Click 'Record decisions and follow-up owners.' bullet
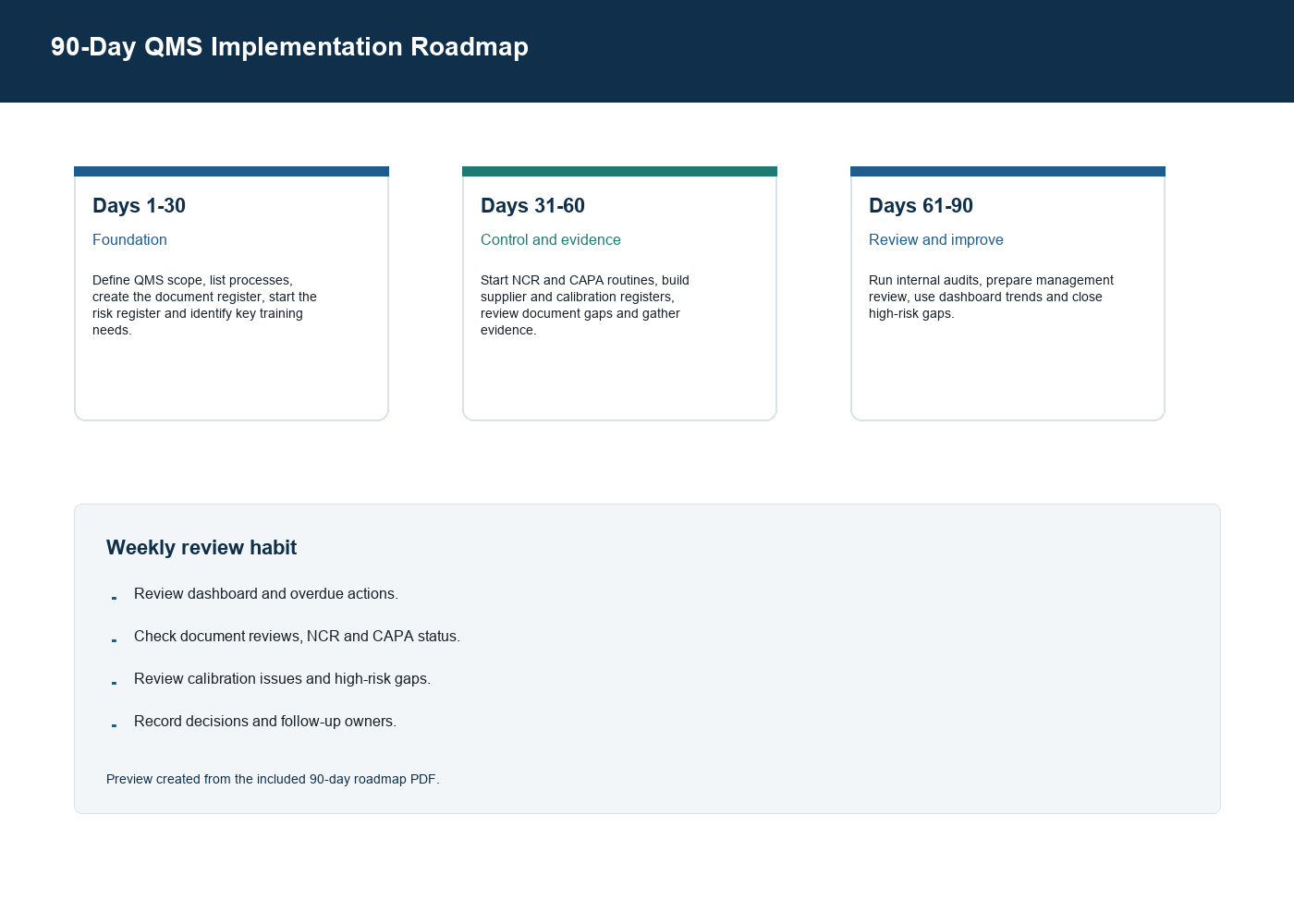Viewport: 1294px width, 924px height. pos(265,722)
